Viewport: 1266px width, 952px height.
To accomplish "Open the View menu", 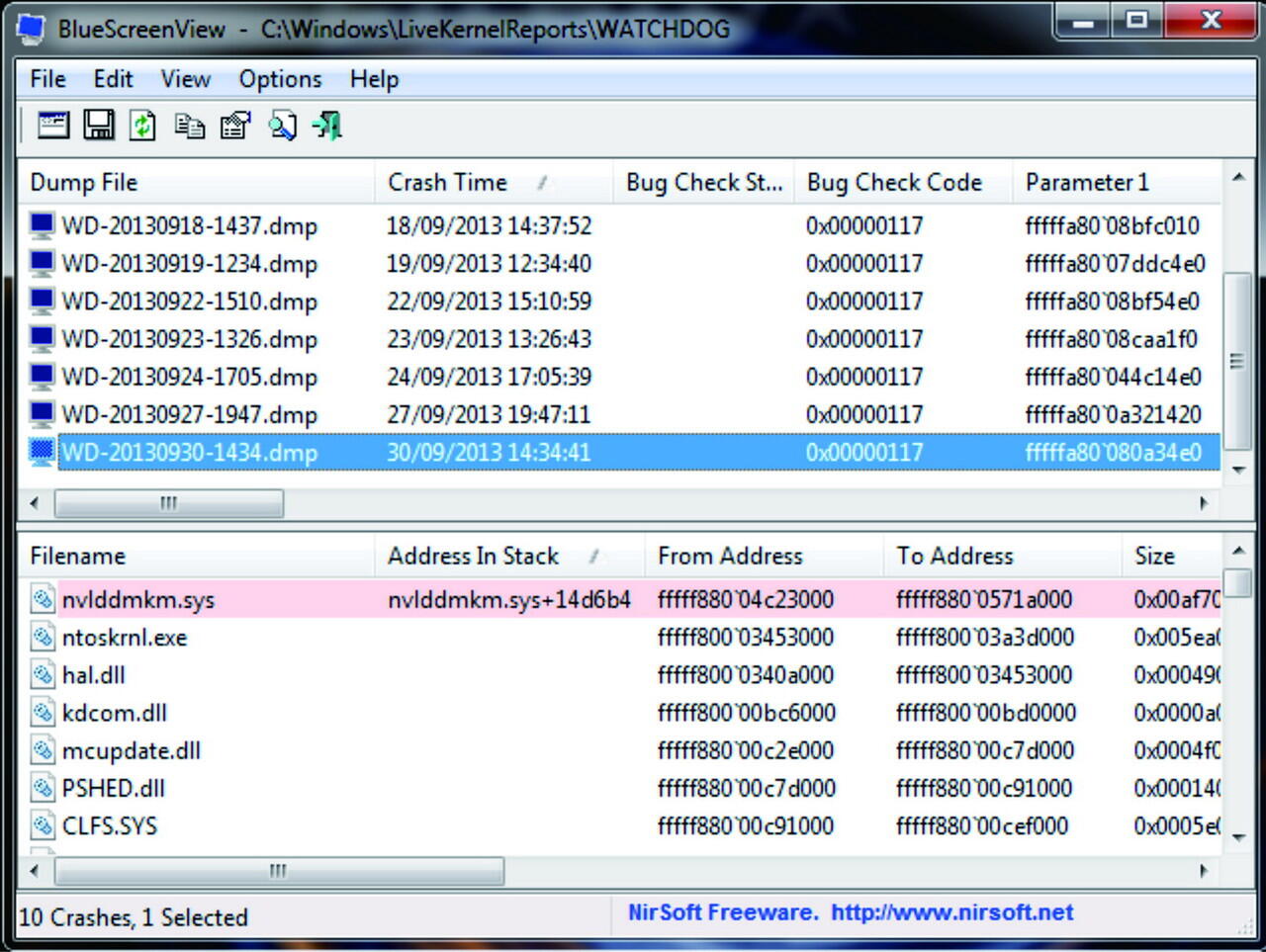I will (x=186, y=79).
